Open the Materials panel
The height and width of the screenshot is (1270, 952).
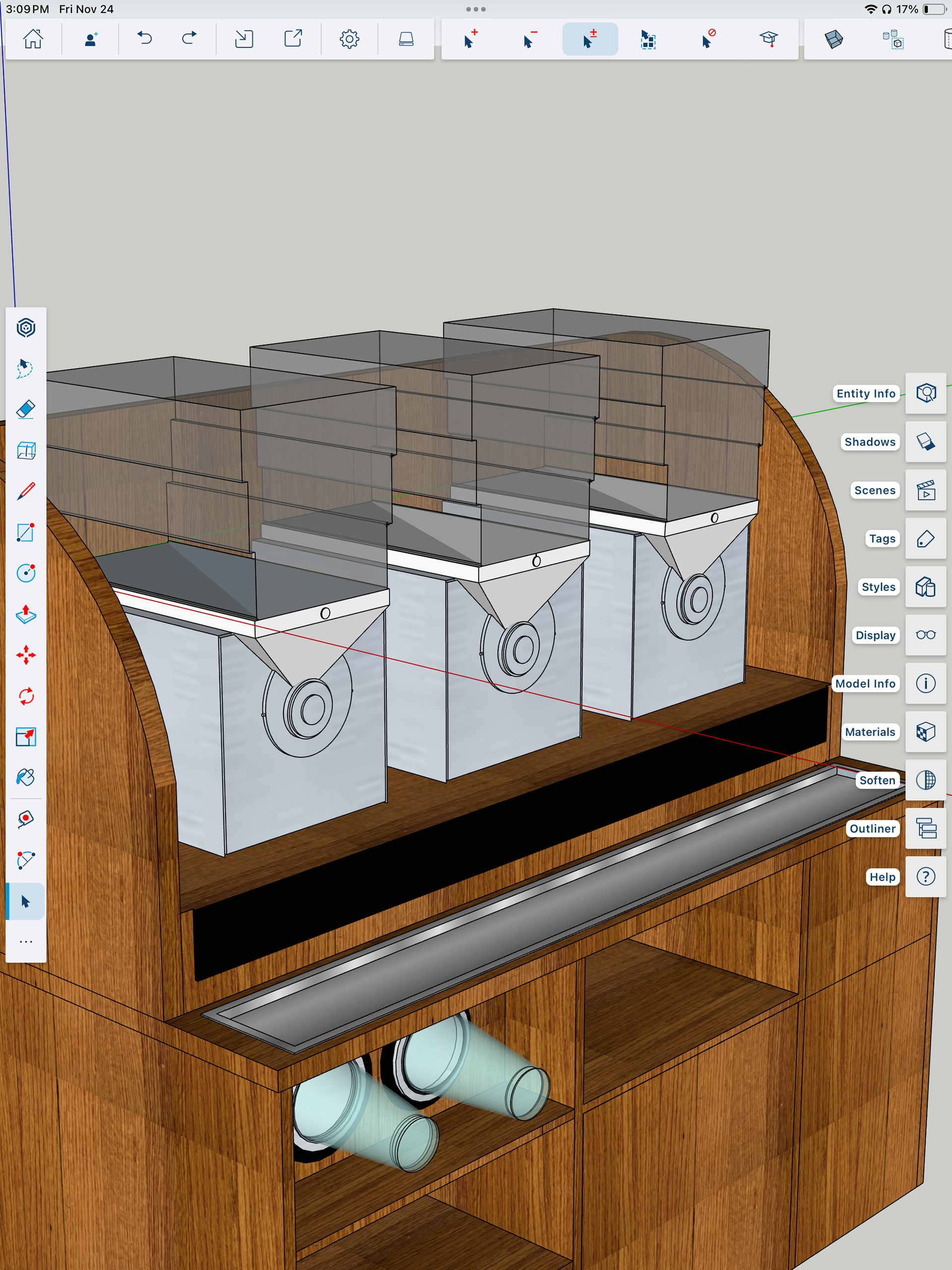point(925,731)
